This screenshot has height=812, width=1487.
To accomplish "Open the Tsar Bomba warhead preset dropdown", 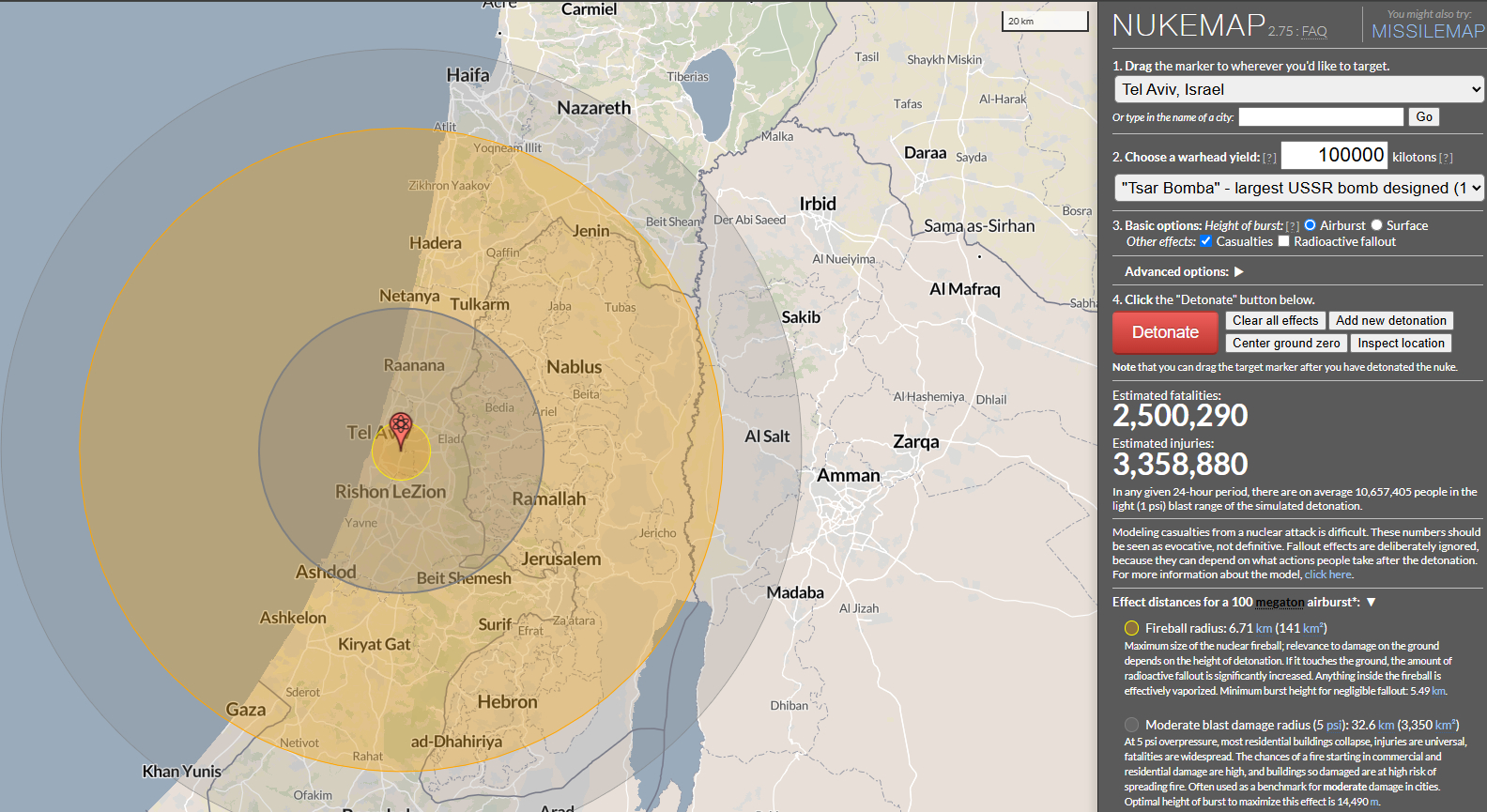I will 1299,188.
